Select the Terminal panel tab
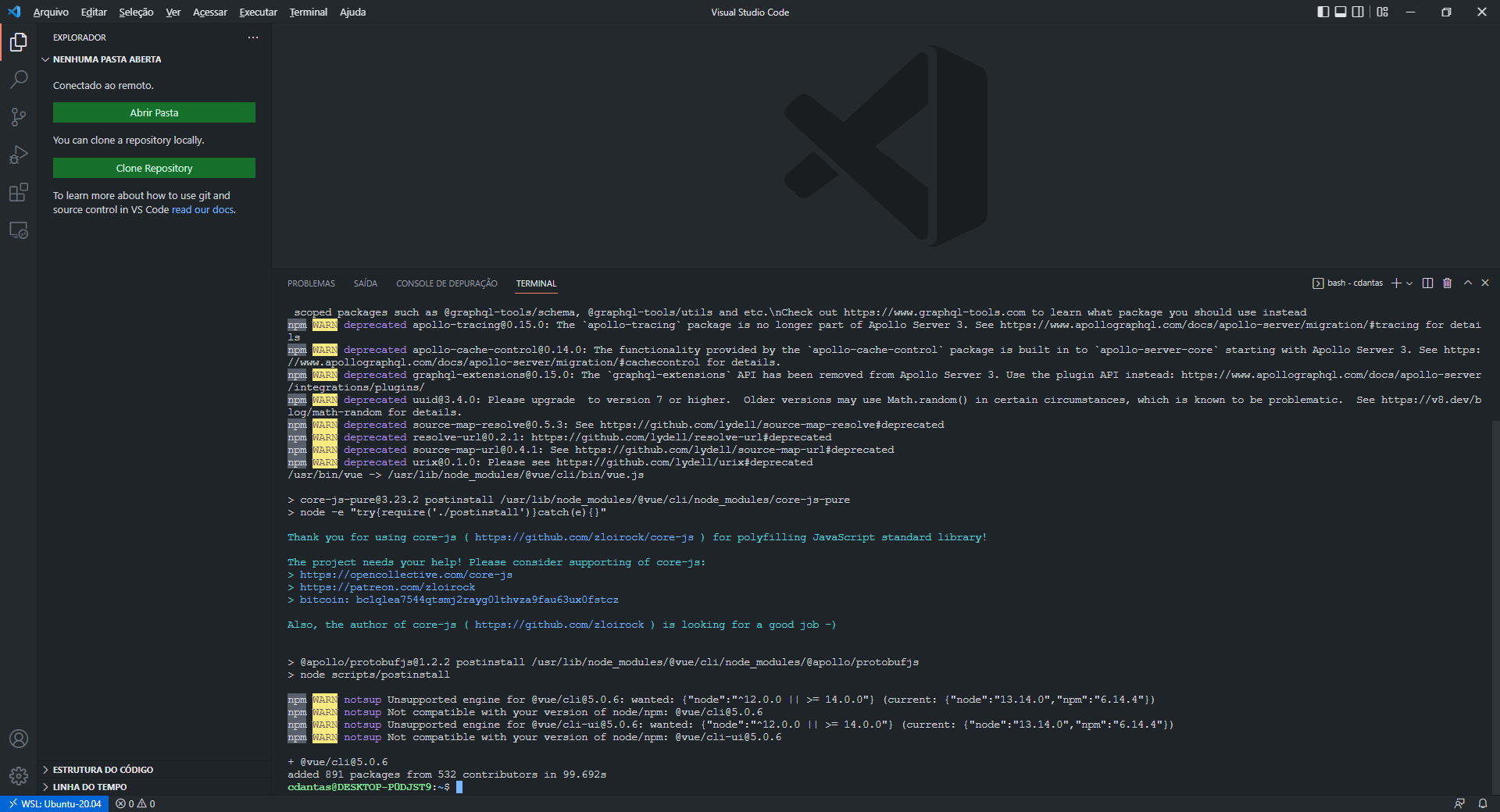 coord(536,283)
